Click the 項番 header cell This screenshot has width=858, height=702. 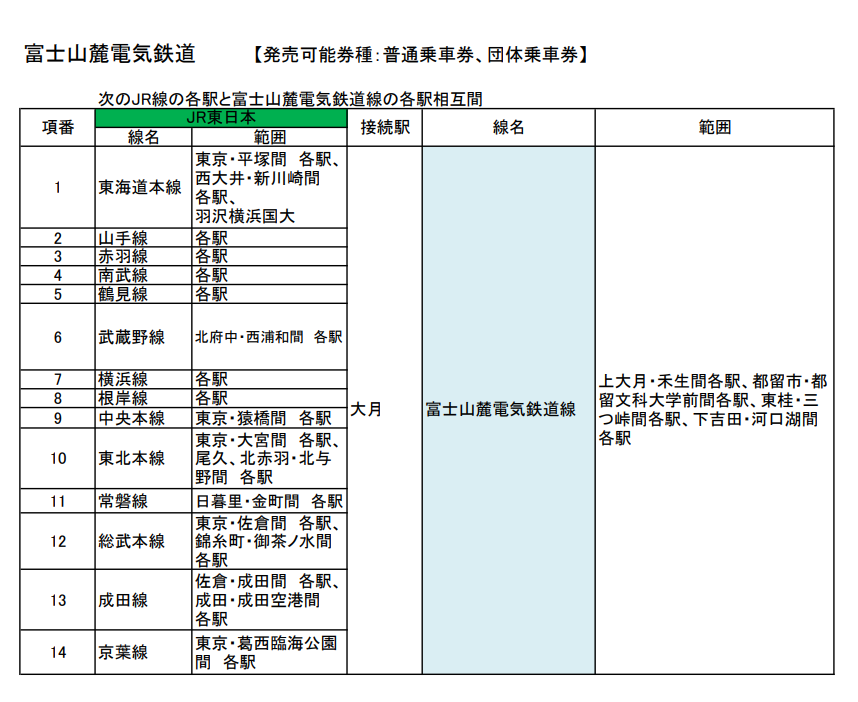[57, 127]
